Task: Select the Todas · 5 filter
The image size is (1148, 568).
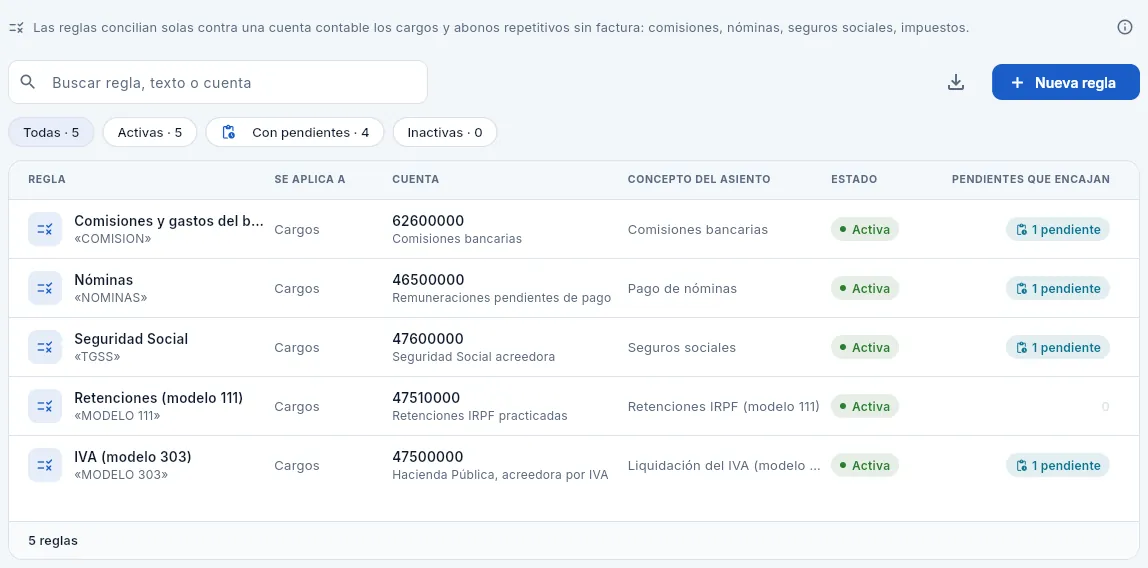Action: pos(51,132)
